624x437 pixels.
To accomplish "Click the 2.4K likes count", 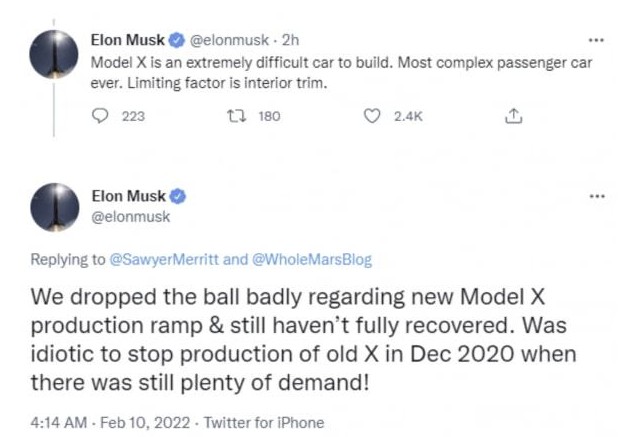I will coord(408,116).
